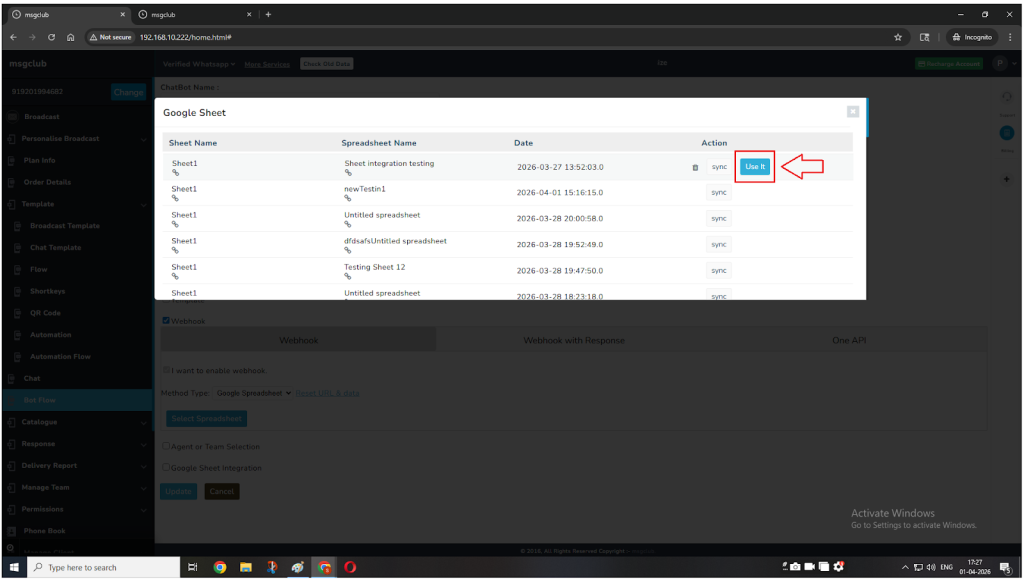Check Agent or Team Selection checkbox

click(x=166, y=447)
